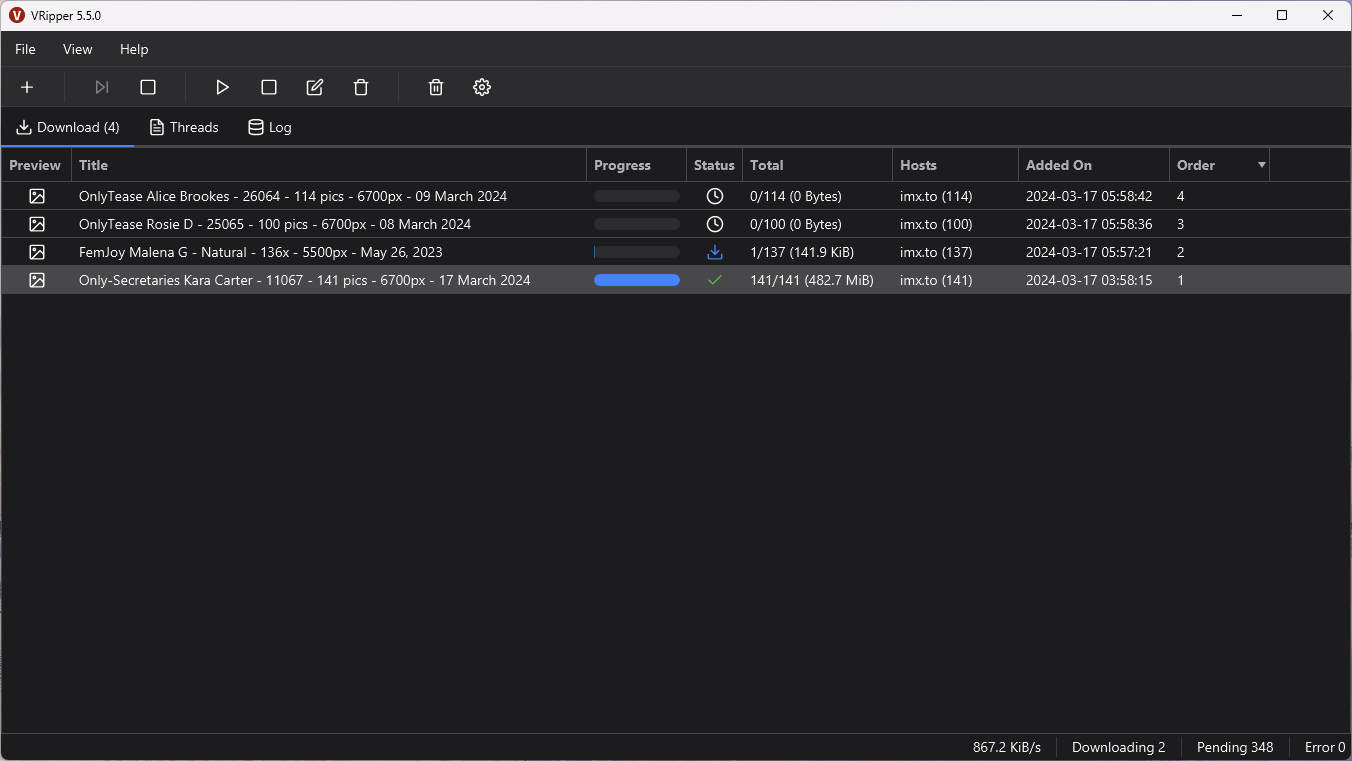
Task: Switch to the Log tab
Action: 270,127
